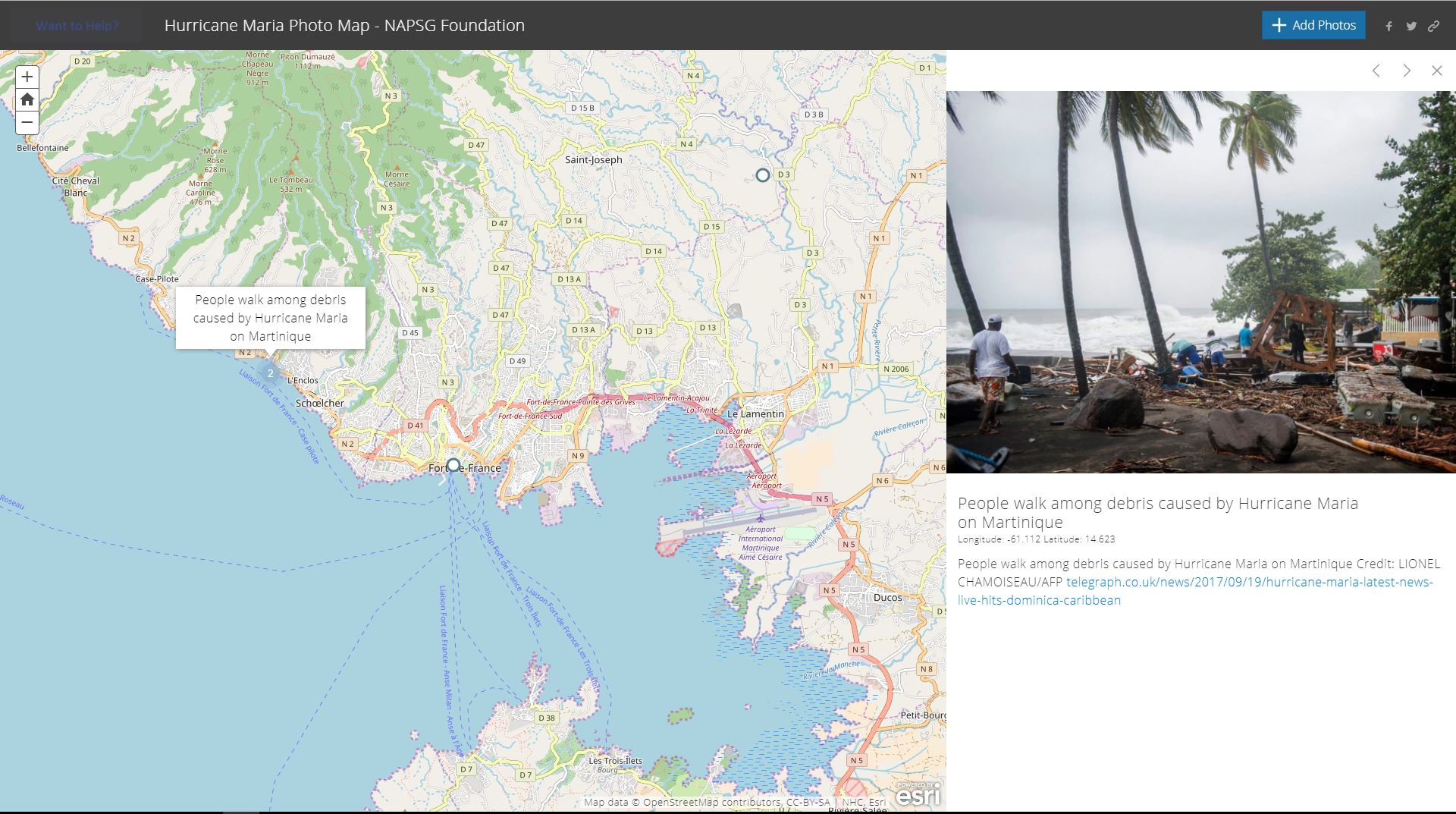The image size is (1456, 814).
Task: Reset map to home extent
Action: tap(27, 99)
